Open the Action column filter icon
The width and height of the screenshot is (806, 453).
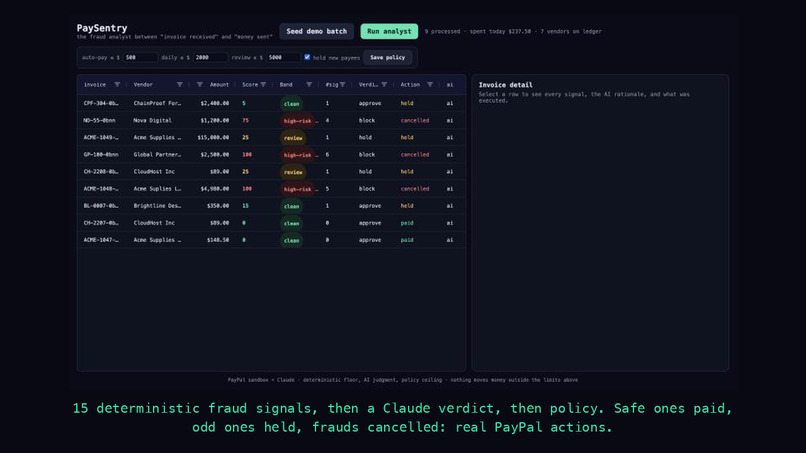[430, 85]
